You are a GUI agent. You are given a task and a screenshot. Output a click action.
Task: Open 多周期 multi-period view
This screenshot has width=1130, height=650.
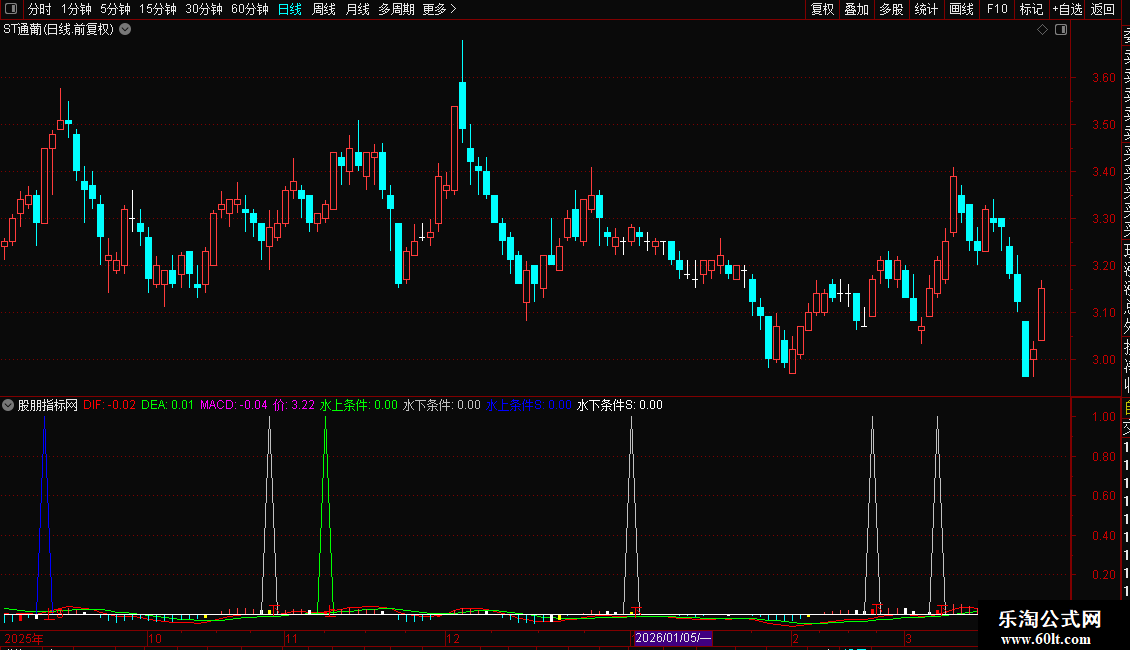(x=396, y=9)
